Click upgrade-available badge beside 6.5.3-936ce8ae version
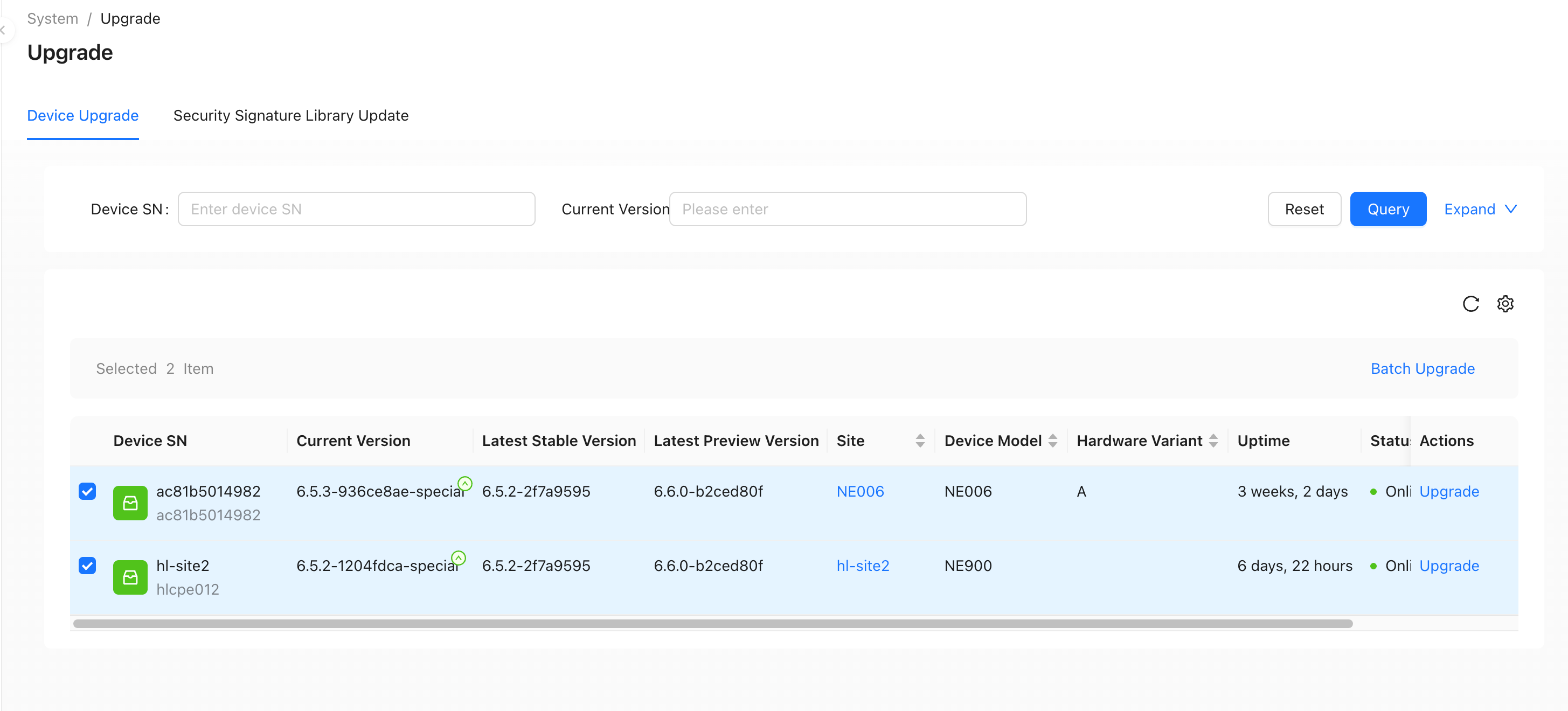The image size is (1568, 711). coord(465,483)
